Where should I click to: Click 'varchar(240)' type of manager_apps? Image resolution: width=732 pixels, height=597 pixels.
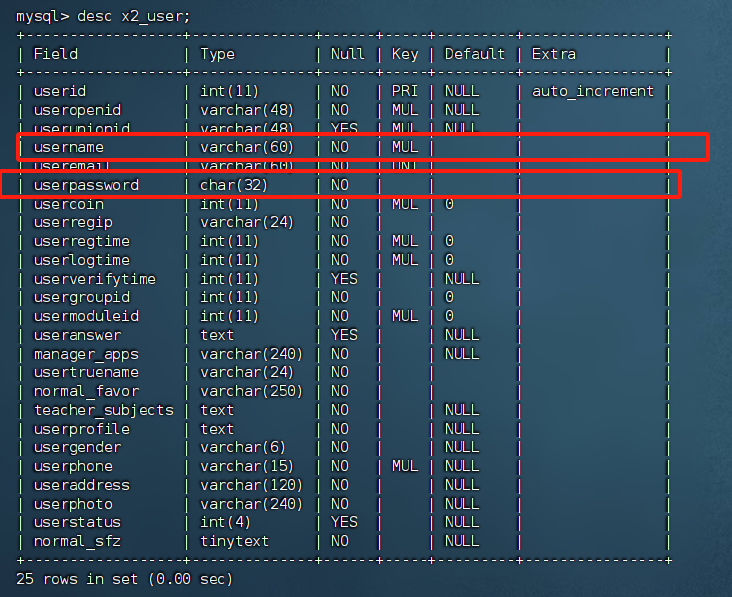[x=251, y=354]
